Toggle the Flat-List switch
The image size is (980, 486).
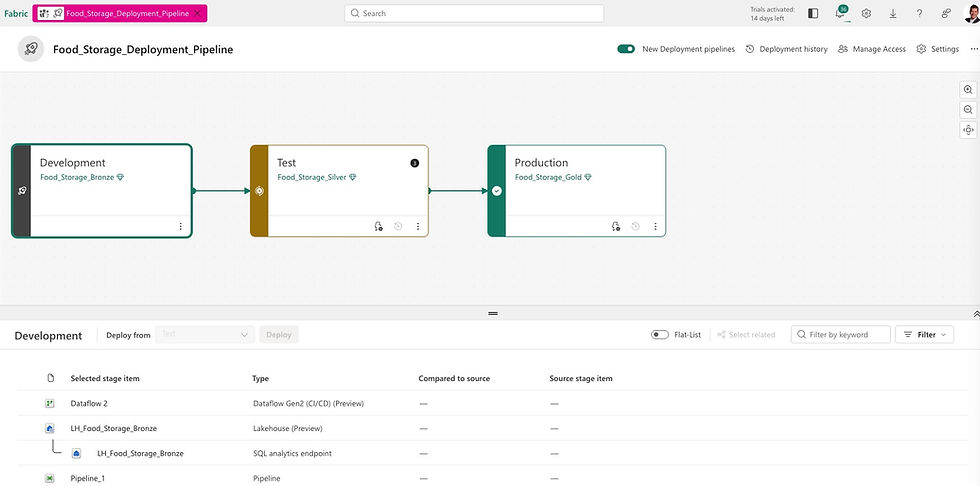pyautogui.click(x=660, y=335)
